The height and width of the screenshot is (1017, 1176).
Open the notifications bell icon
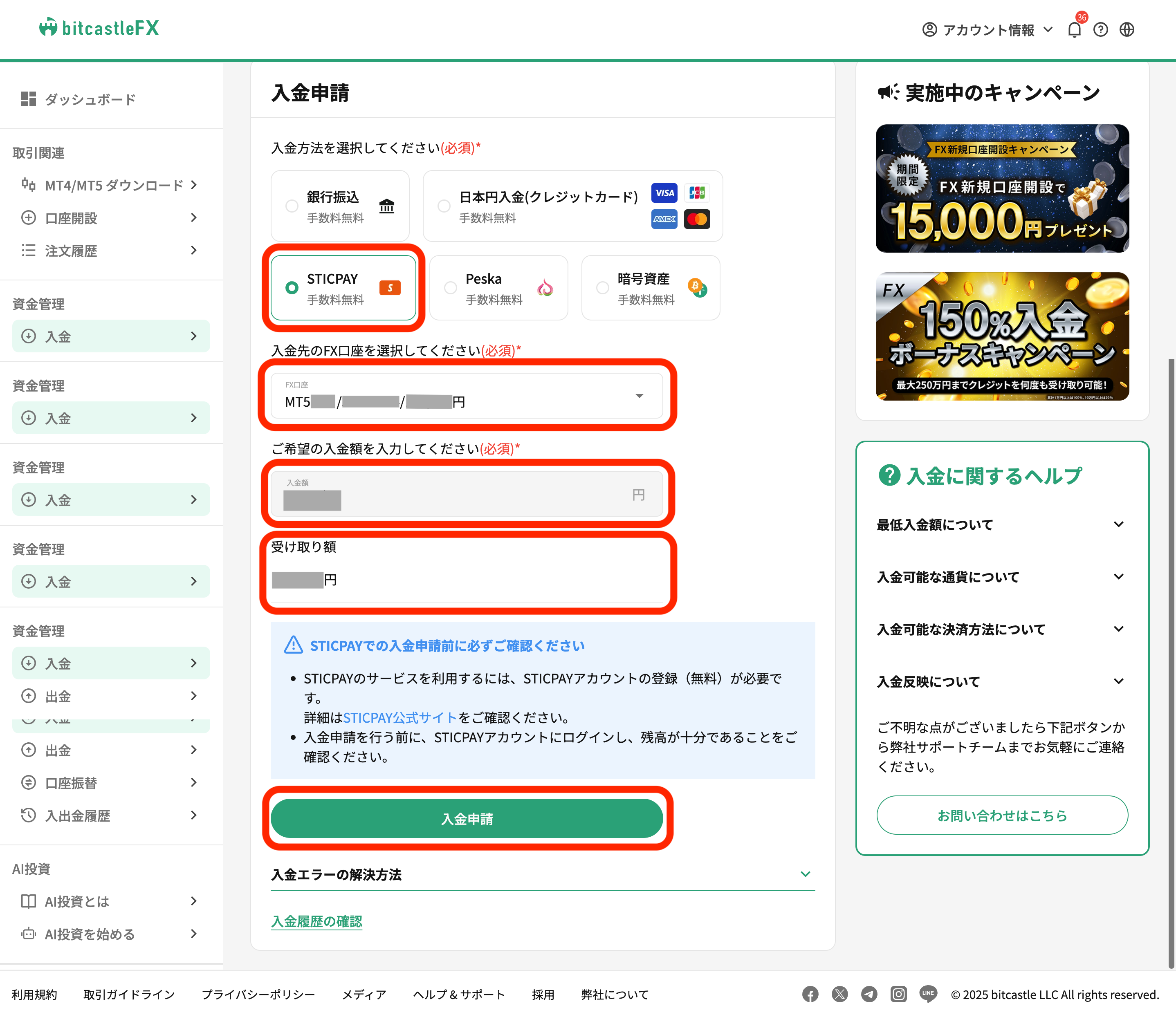1074,29
